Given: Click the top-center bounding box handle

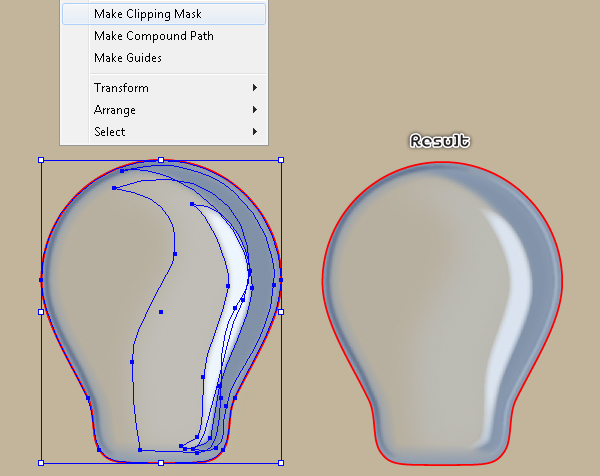Looking at the screenshot, I should [161, 160].
